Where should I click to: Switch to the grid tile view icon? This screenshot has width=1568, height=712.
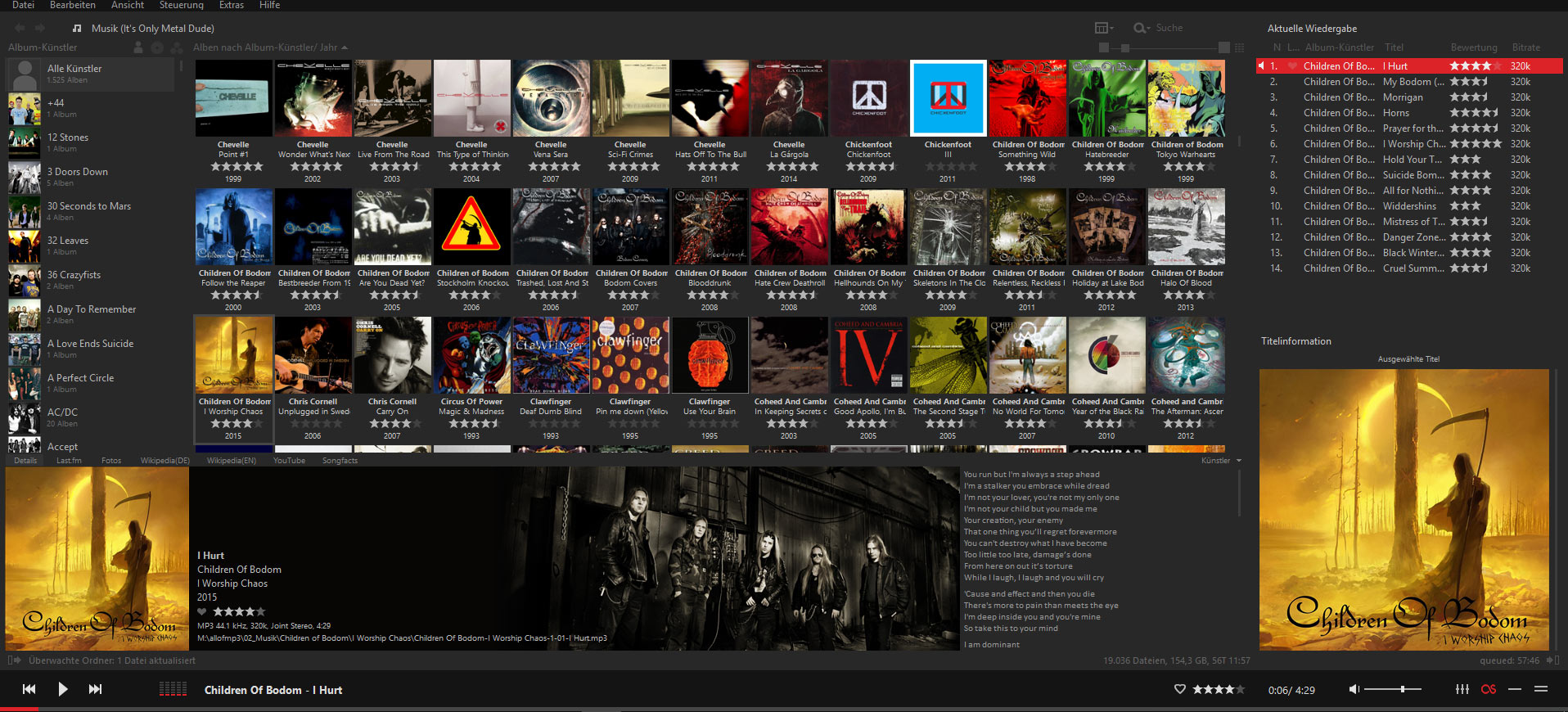1239,47
